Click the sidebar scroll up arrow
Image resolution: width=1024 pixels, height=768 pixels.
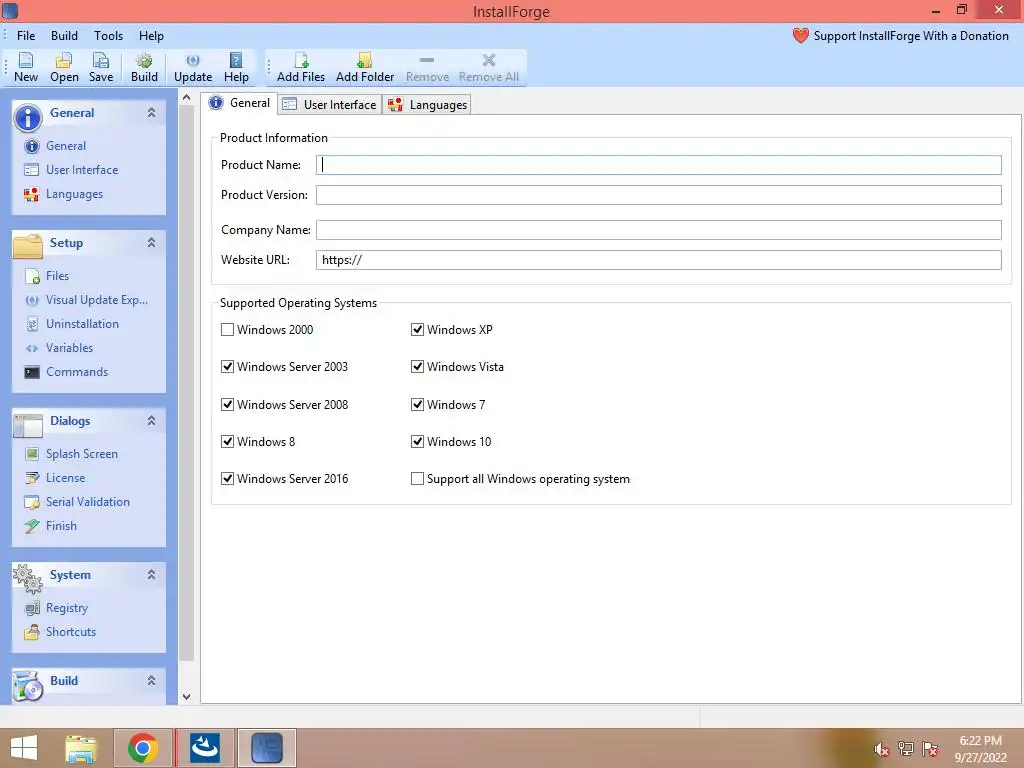point(187,98)
